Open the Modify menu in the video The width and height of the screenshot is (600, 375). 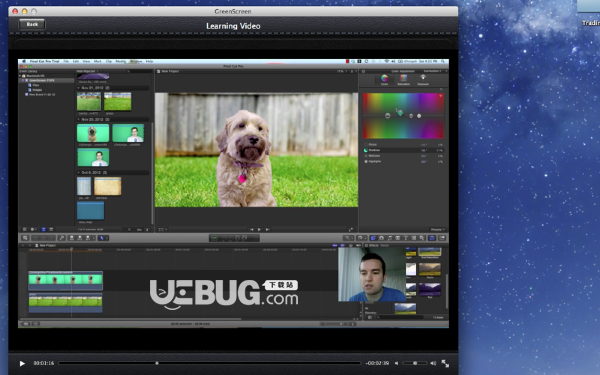coord(121,61)
